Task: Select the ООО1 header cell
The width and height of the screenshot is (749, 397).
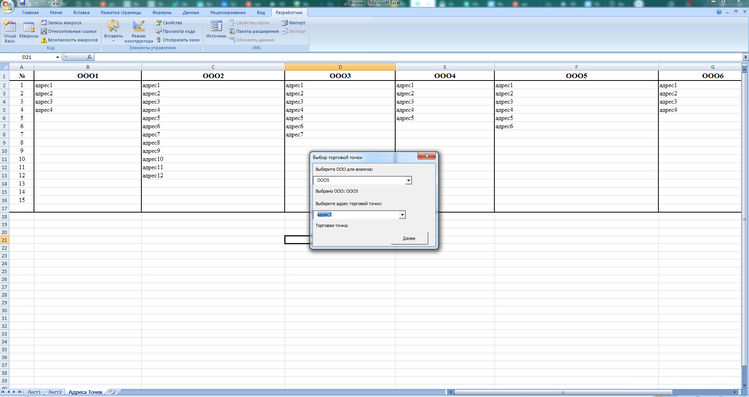Action: click(x=87, y=75)
